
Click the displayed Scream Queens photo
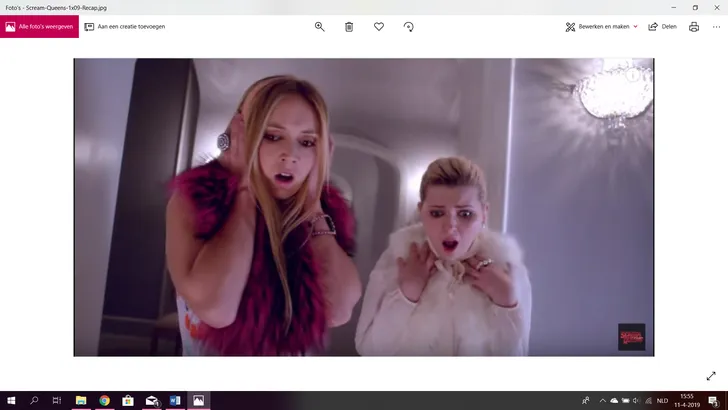[364, 207]
